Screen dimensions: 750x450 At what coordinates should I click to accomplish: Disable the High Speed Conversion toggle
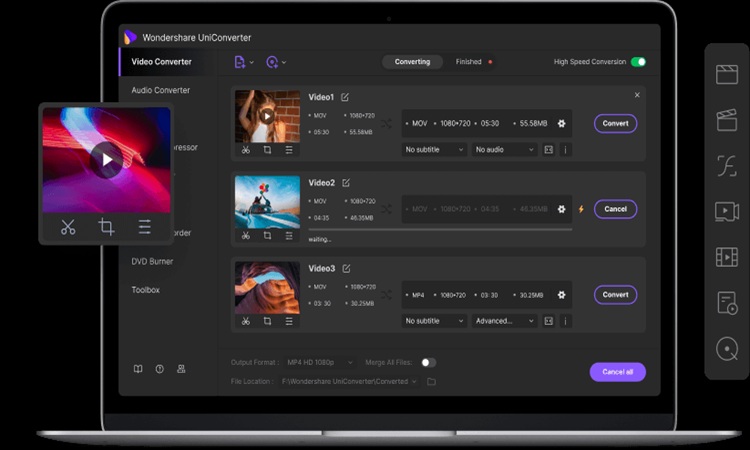tap(638, 62)
